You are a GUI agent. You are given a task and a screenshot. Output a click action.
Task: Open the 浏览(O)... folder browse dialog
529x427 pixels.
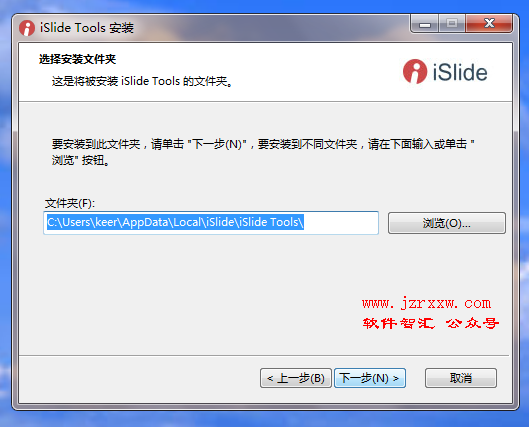(x=446, y=223)
